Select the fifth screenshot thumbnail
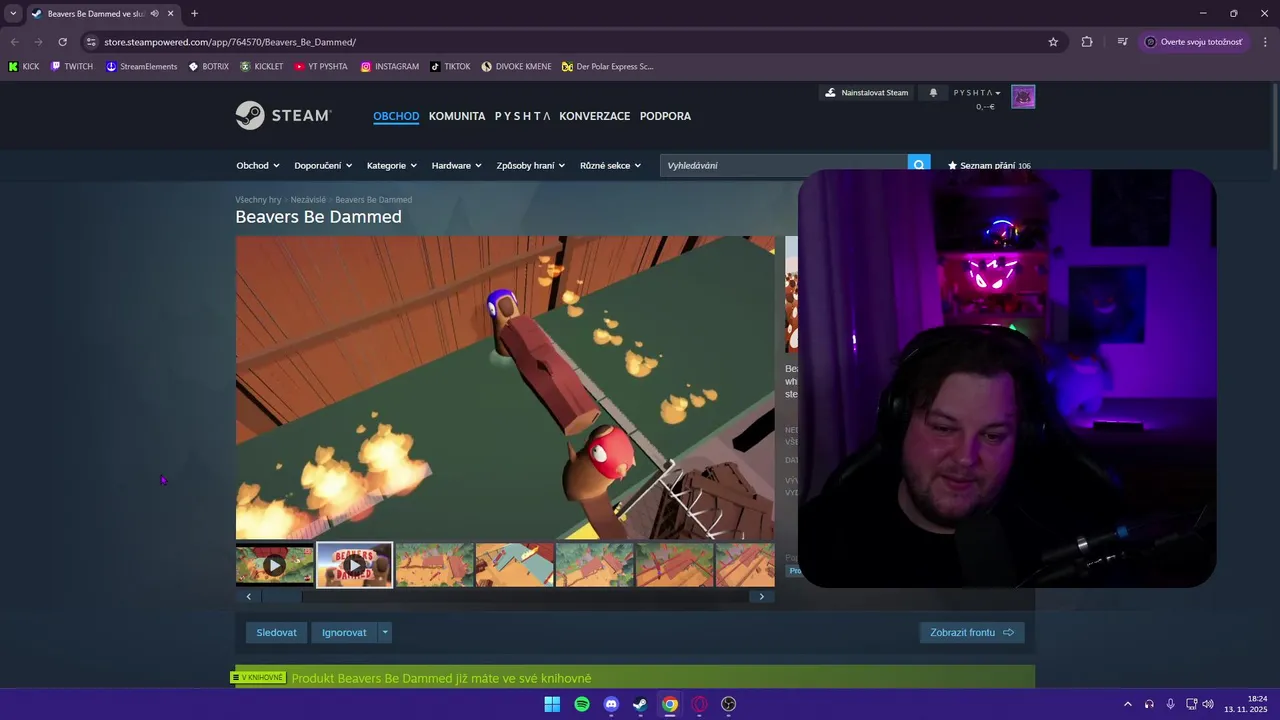Viewport: 1280px width, 720px height. 594,565
